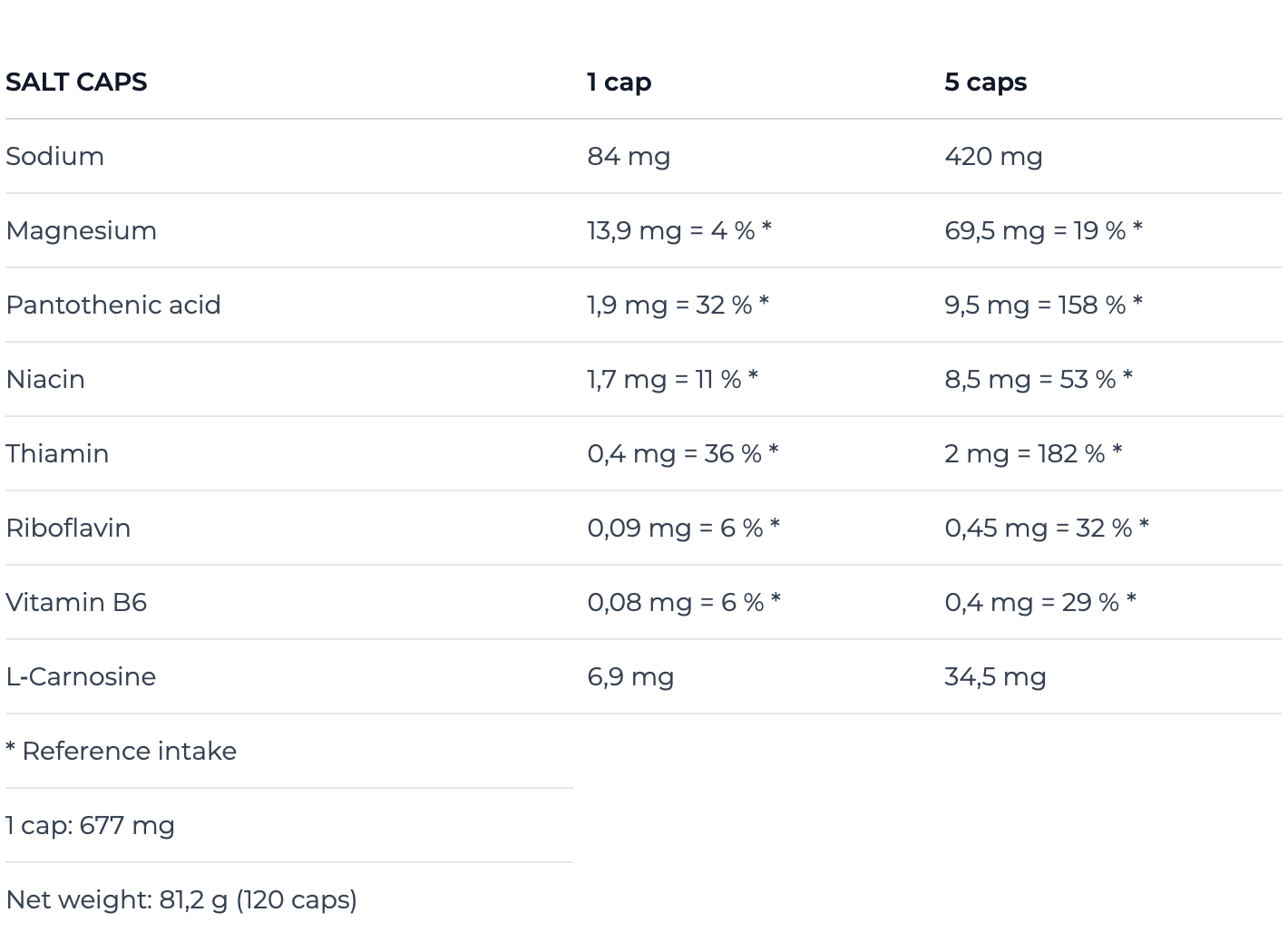The width and height of the screenshot is (1288, 932).
Task: Select the Niacin row label
Action: click(45, 379)
